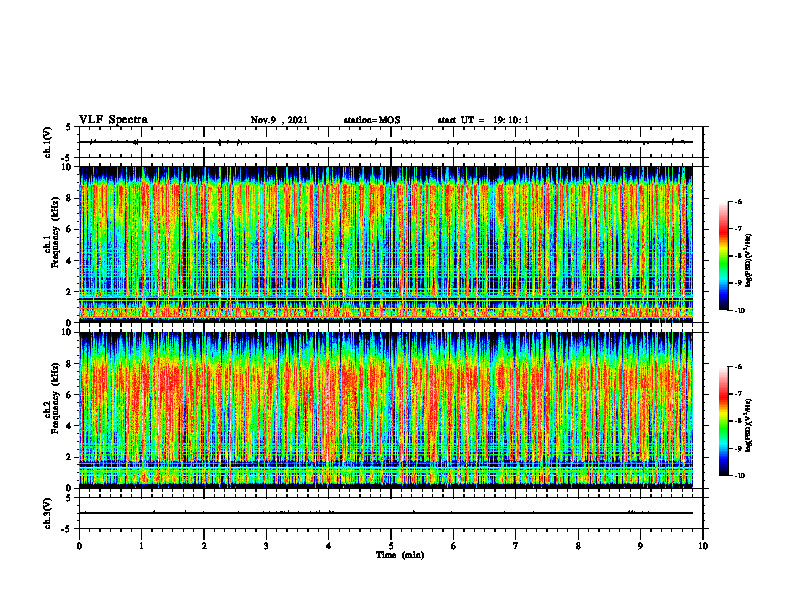Select the ch.1 color scale log(PSD) unit label
This screenshot has height=612, width=792.
(x=749, y=260)
